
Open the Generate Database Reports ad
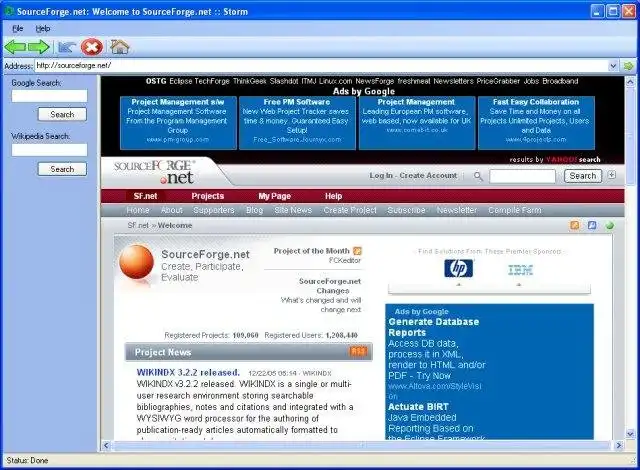click(x=433, y=327)
